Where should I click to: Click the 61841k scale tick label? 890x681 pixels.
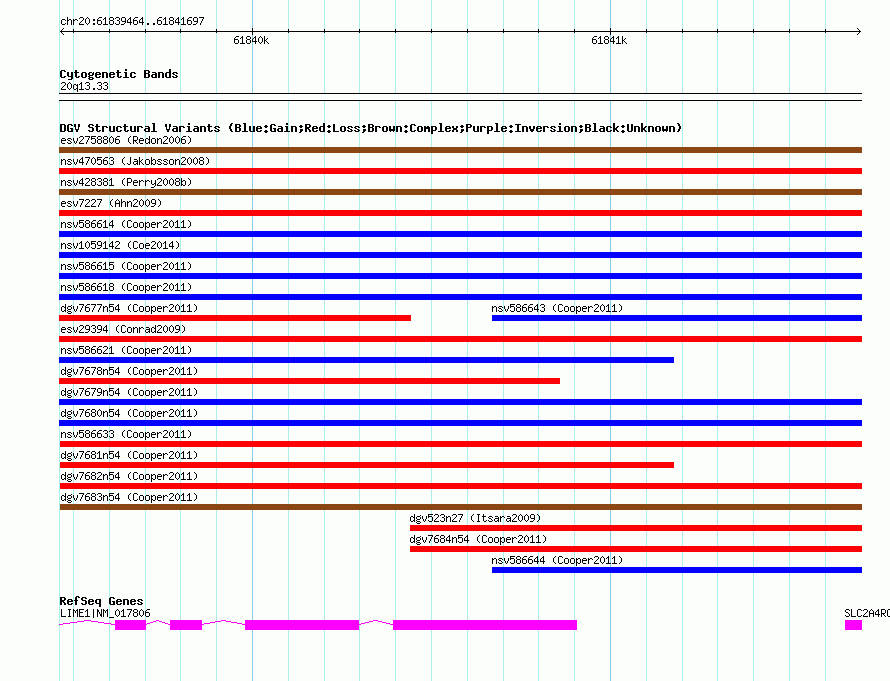coord(609,40)
